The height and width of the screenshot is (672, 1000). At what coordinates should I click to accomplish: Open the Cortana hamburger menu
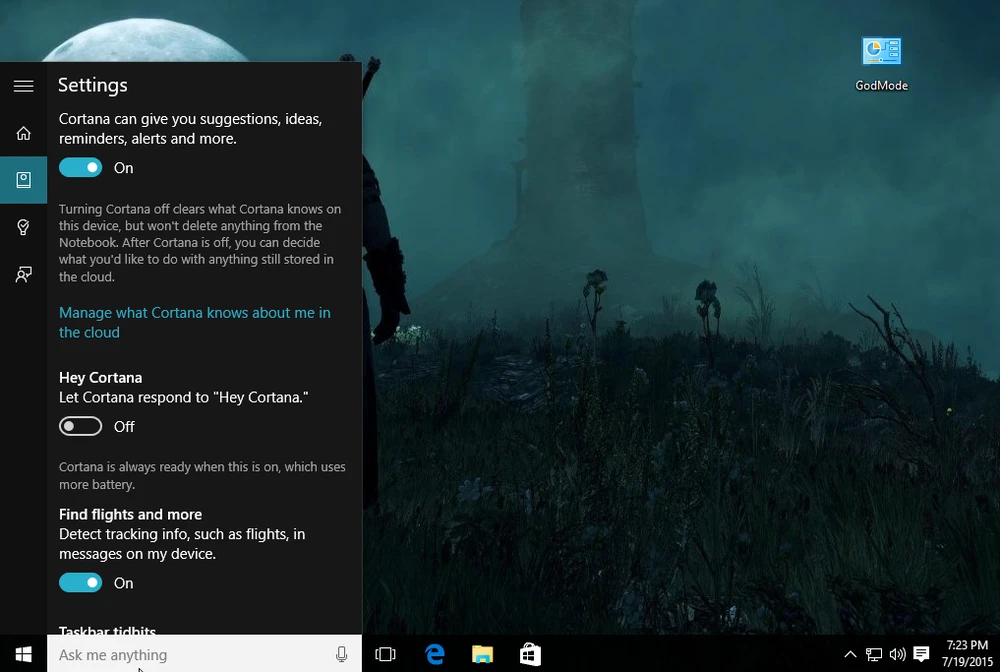(23, 86)
